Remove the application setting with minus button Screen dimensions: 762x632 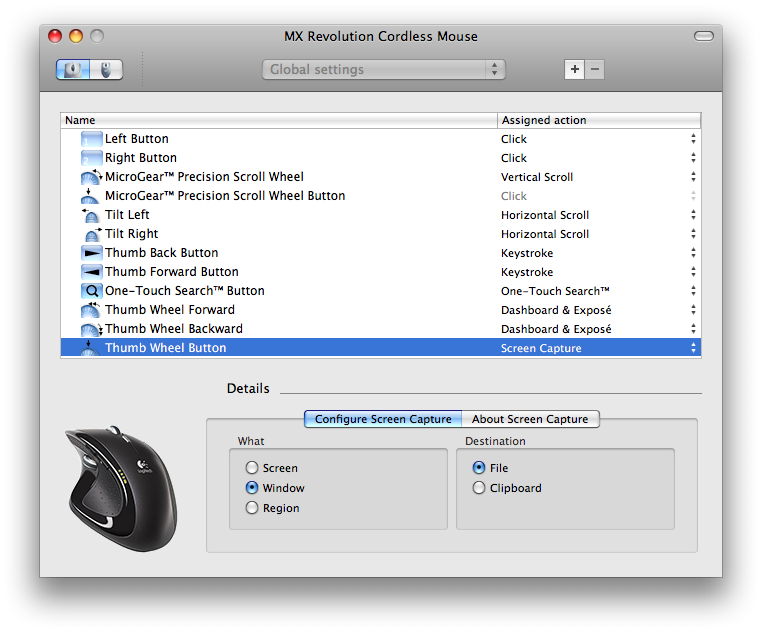[x=594, y=70]
